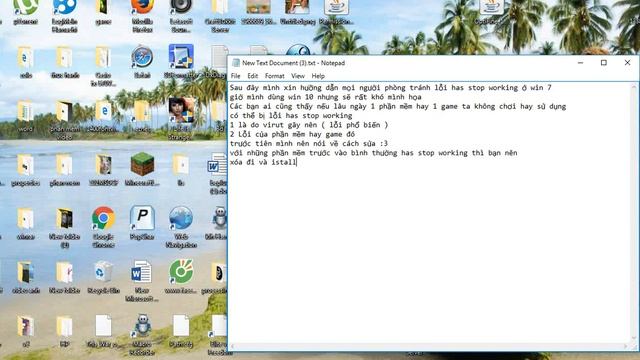
Task: Click the horizontal scrollbar right arrow in Notepad
Action: click(x=627, y=347)
